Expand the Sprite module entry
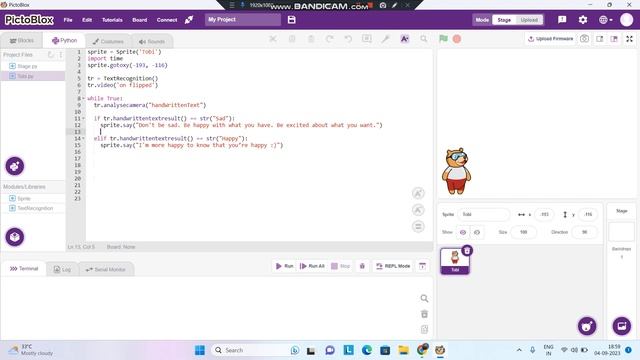 pos(12,198)
